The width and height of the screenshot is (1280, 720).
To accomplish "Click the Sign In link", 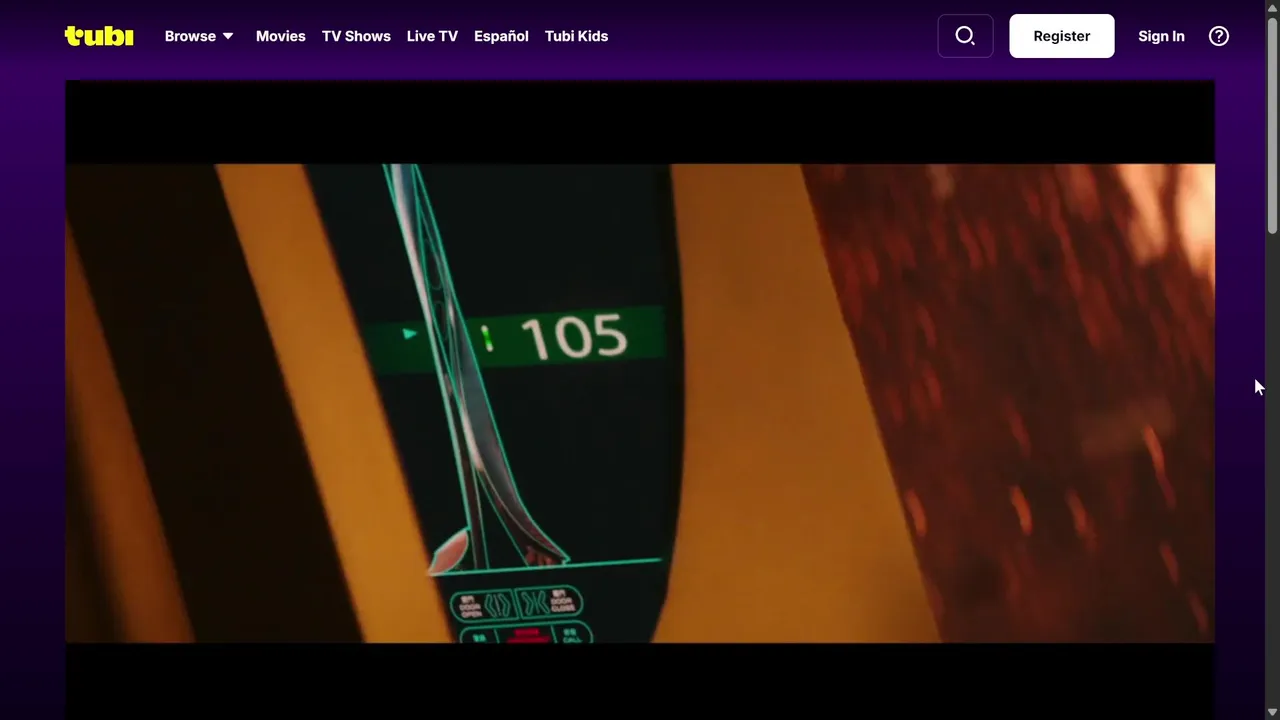I will click(x=1161, y=36).
